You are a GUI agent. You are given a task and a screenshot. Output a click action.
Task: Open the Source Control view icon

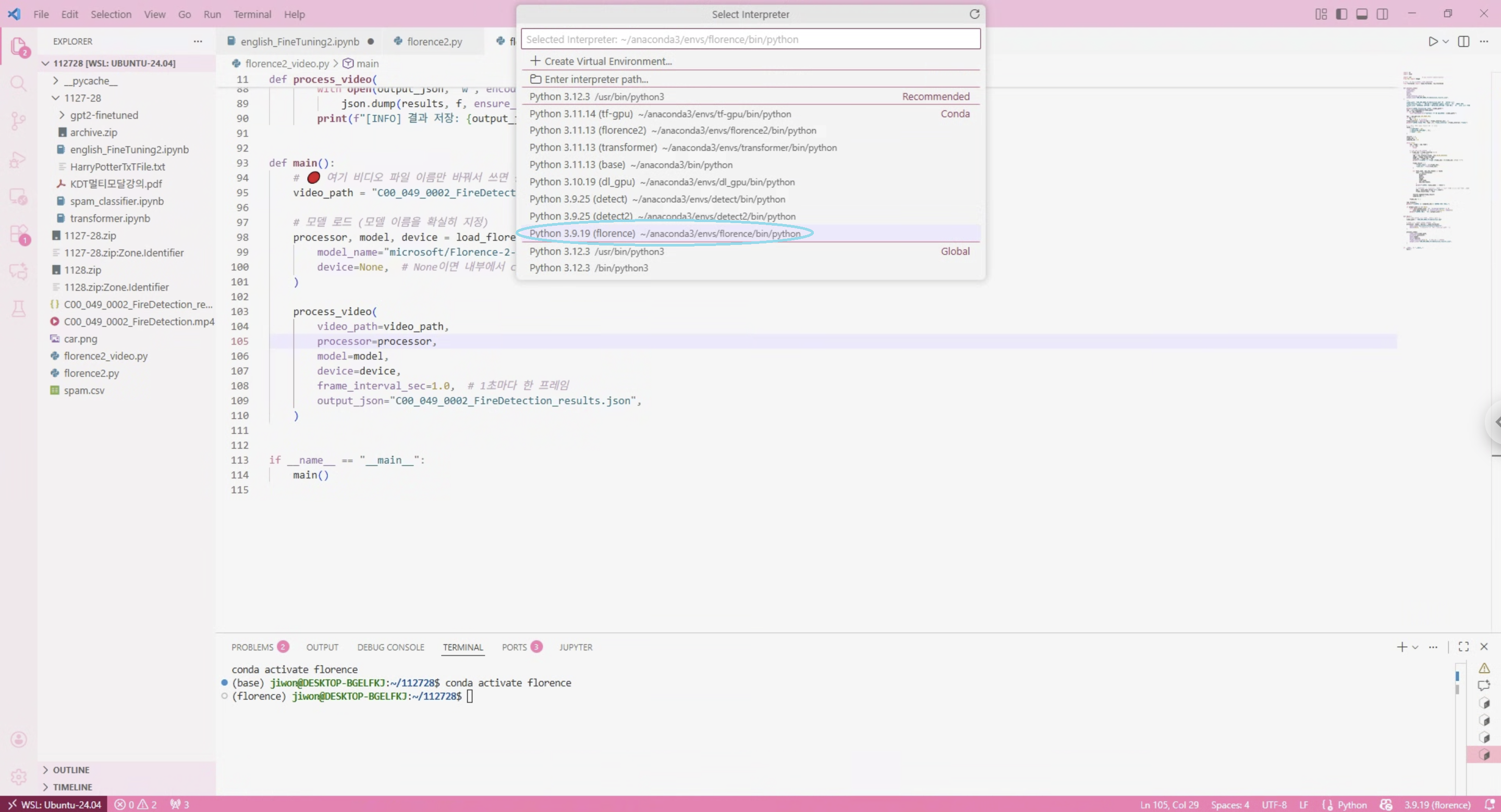tap(18, 120)
